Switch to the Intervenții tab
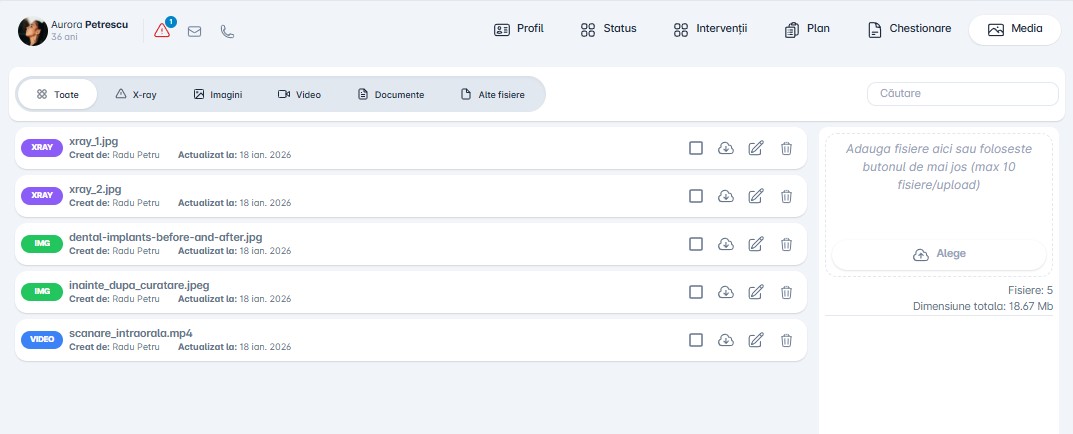The image size is (1073, 434). pos(710,29)
